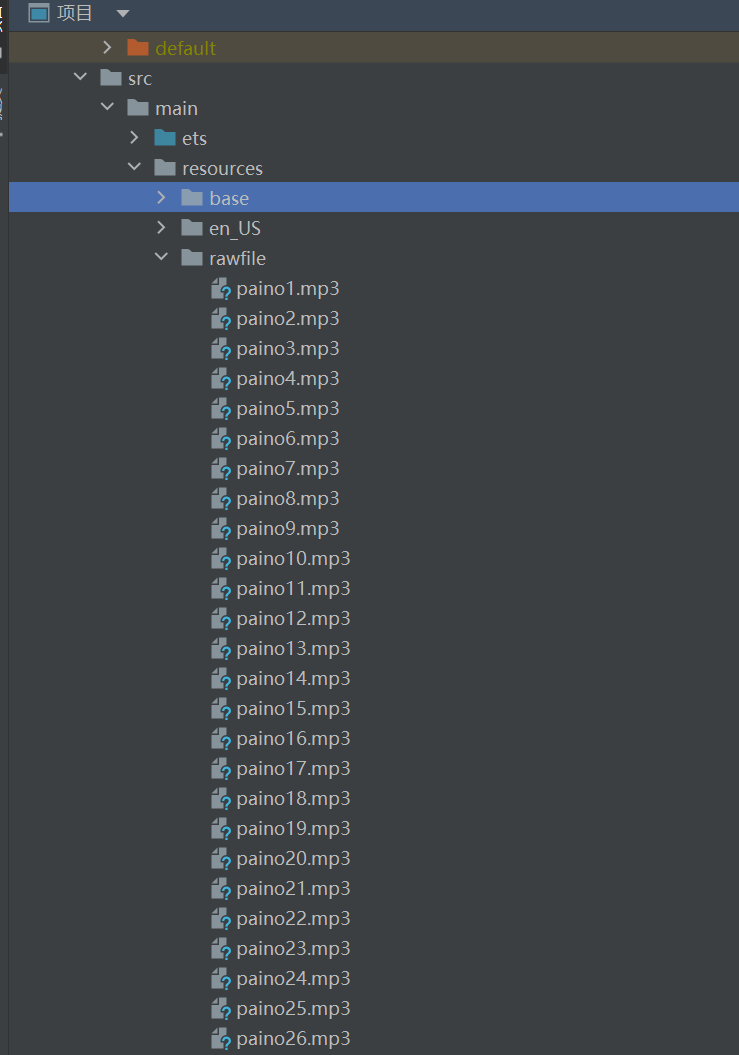Click the blue ets folder icon
Image resolution: width=739 pixels, height=1055 pixels.
165,138
